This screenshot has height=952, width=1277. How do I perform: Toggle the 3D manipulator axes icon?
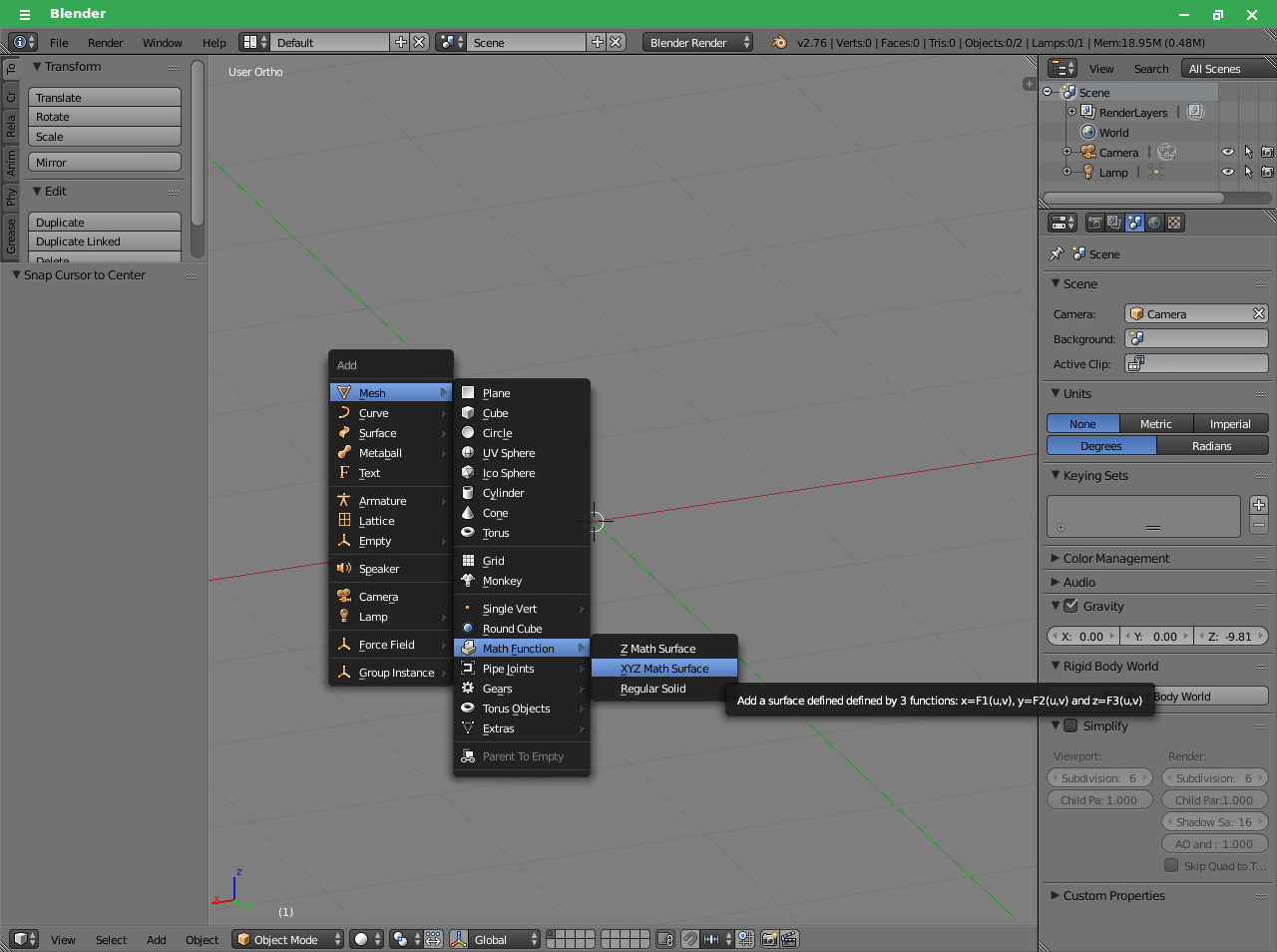pos(459,939)
